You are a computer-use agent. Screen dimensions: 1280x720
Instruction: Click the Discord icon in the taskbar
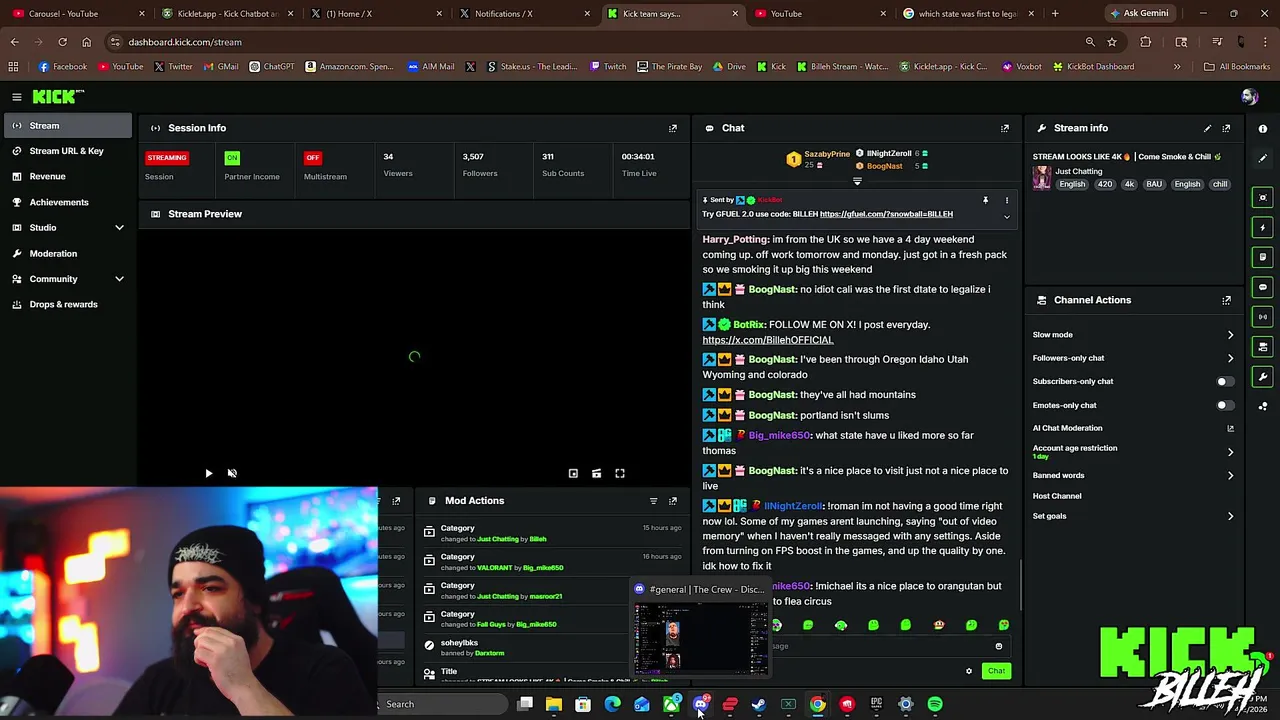click(701, 704)
